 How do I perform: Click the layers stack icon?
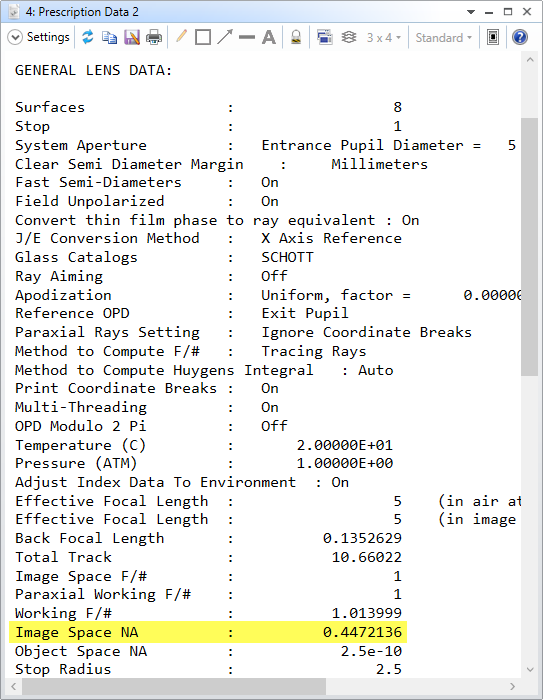[x=349, y=37]
